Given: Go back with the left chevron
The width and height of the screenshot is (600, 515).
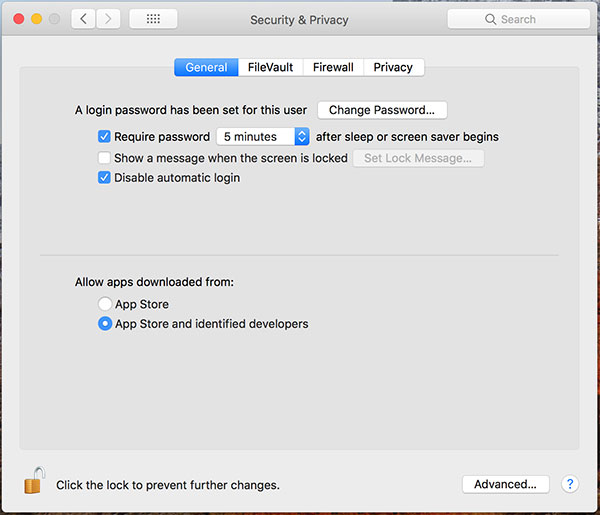Looking at the screenshot, I should pos(83,19).
